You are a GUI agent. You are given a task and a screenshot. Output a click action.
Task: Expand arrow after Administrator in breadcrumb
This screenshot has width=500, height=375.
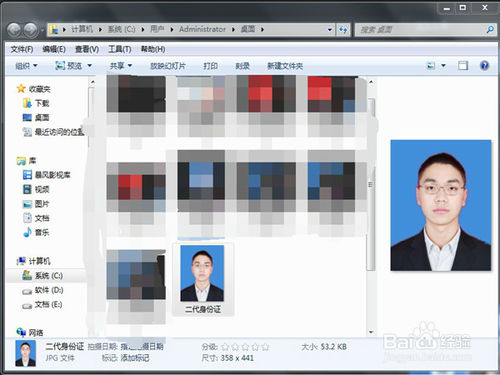(233, 30)
